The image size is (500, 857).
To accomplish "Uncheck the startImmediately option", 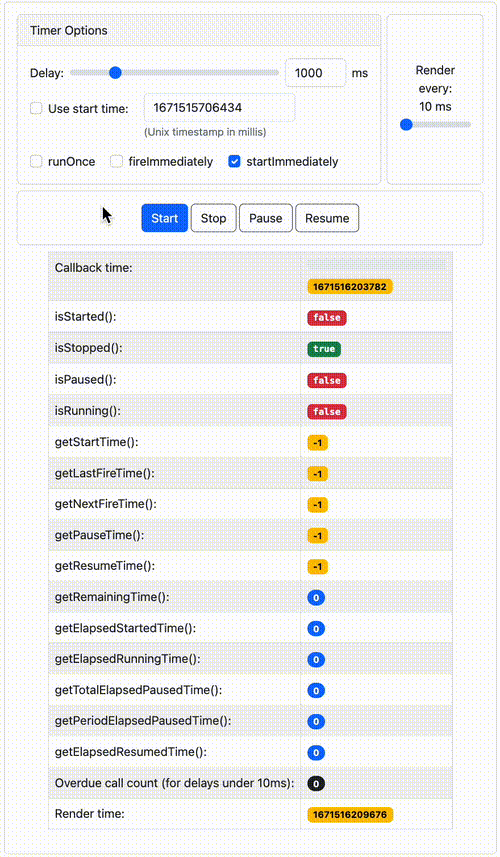I will pyautogui.click(x=234, y=161).
